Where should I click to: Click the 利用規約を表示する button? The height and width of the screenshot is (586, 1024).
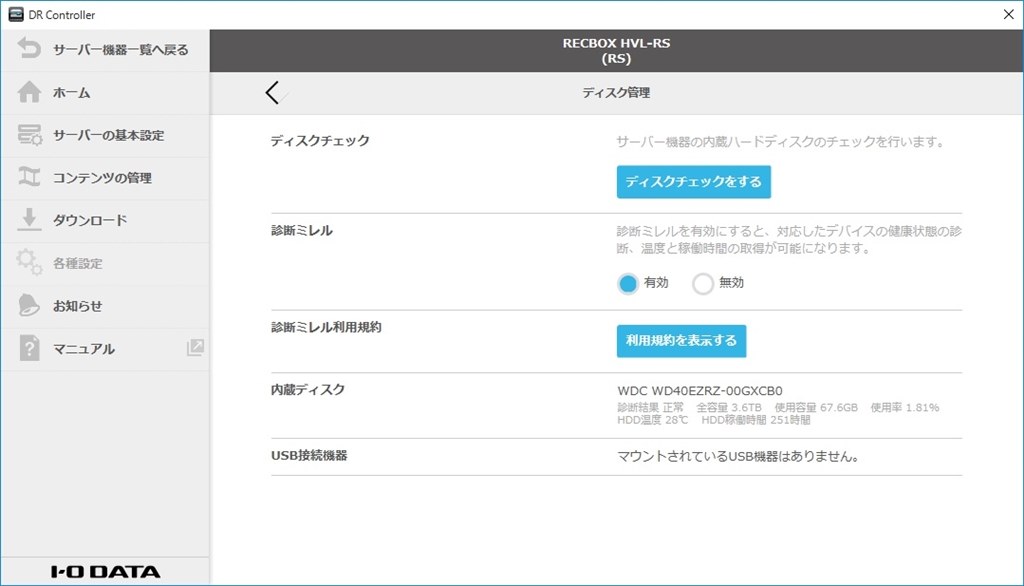pos(681,340)
